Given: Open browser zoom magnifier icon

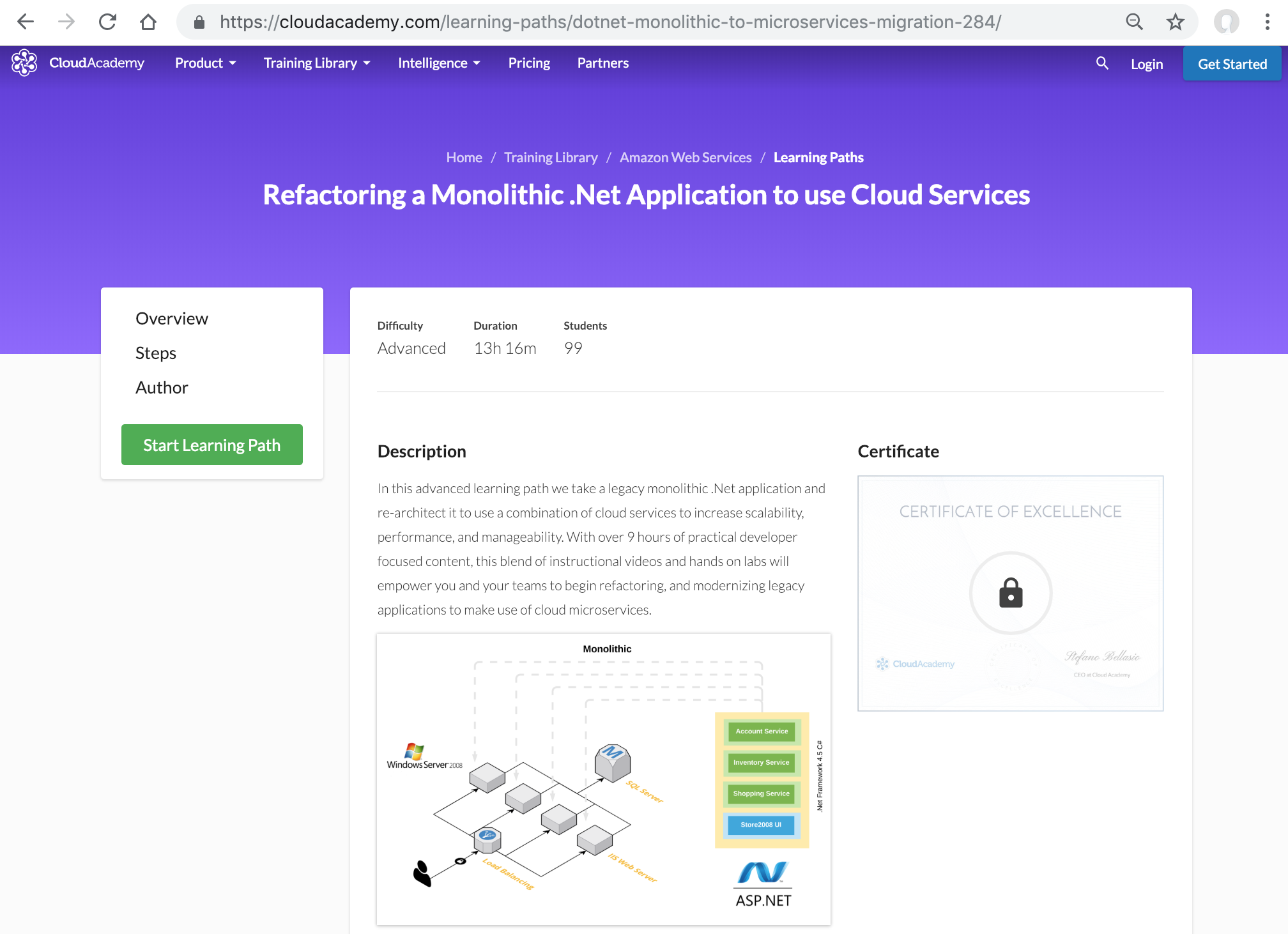Looking at the screenshot, I should click(1134, 22).
